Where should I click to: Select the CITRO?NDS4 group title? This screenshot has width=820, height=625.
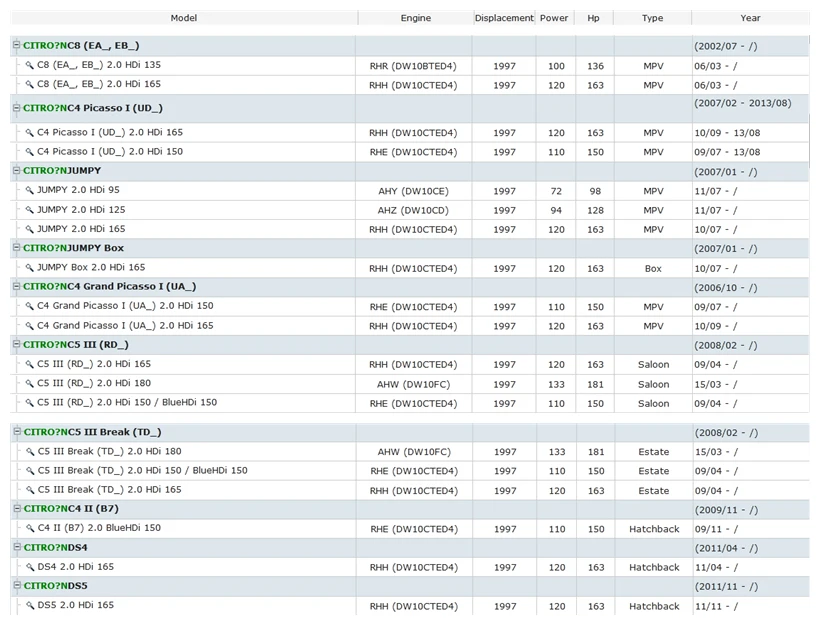tap(55, 548)
